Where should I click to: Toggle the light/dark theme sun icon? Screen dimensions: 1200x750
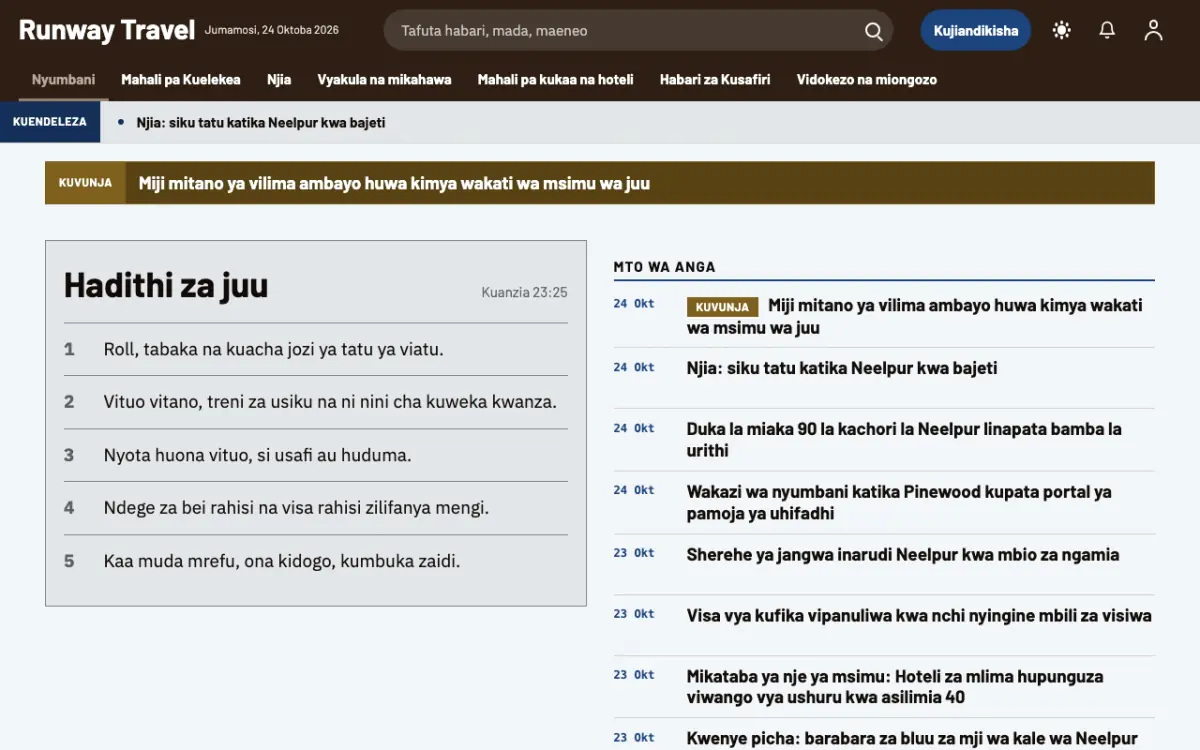pyautogui.click(x=1062, y=30)
